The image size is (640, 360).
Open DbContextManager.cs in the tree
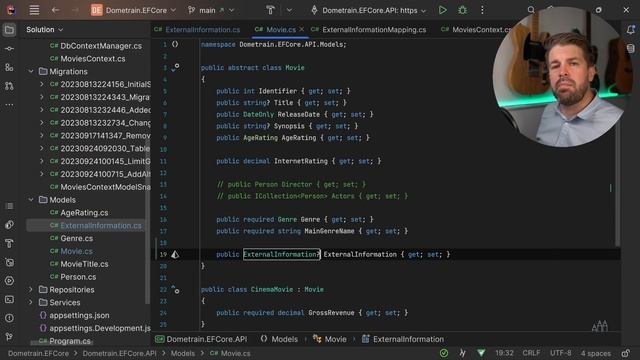(x=96, y=46)
